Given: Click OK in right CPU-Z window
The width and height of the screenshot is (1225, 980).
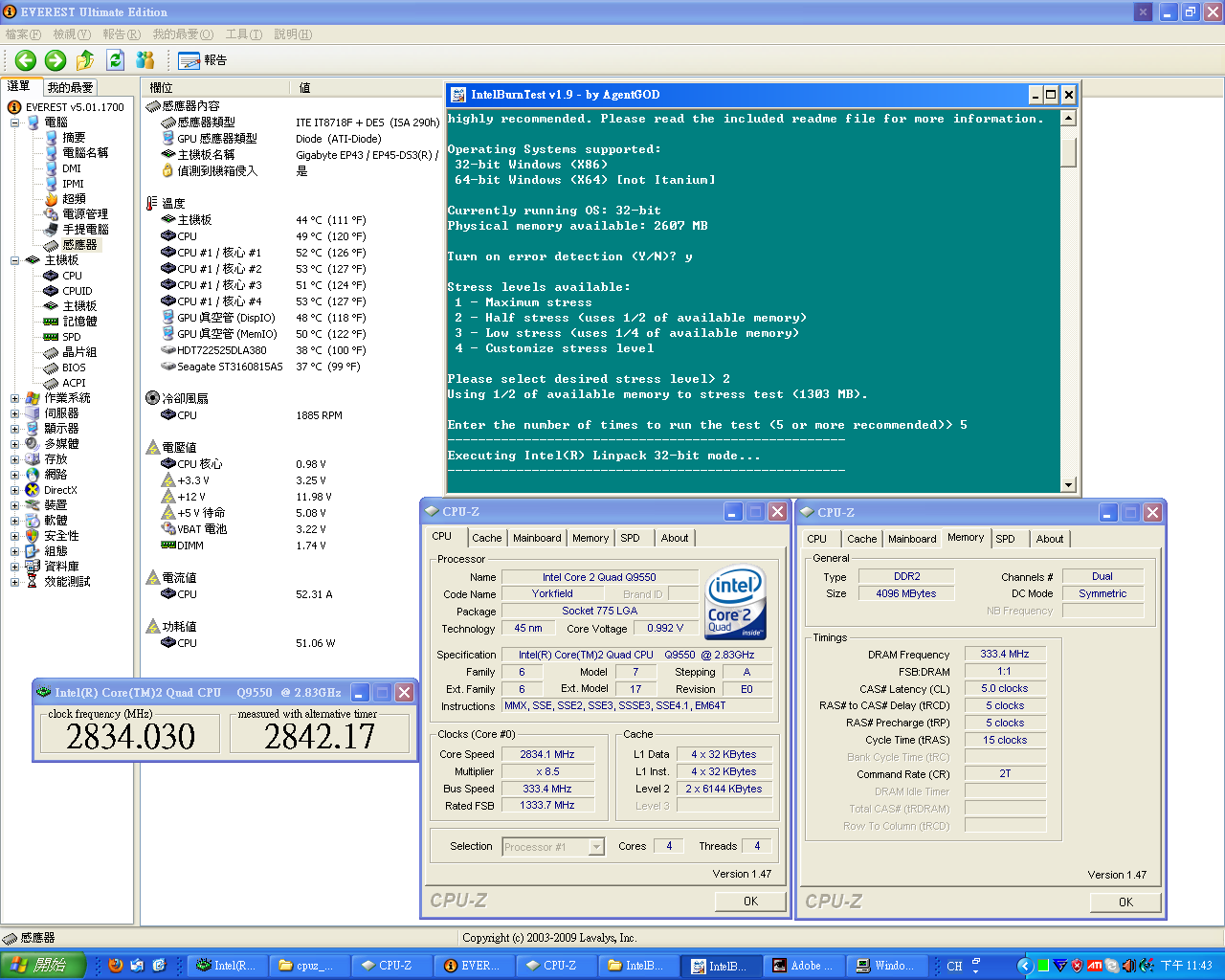Looking at the screenshot, I should [x=1125, y=902].
